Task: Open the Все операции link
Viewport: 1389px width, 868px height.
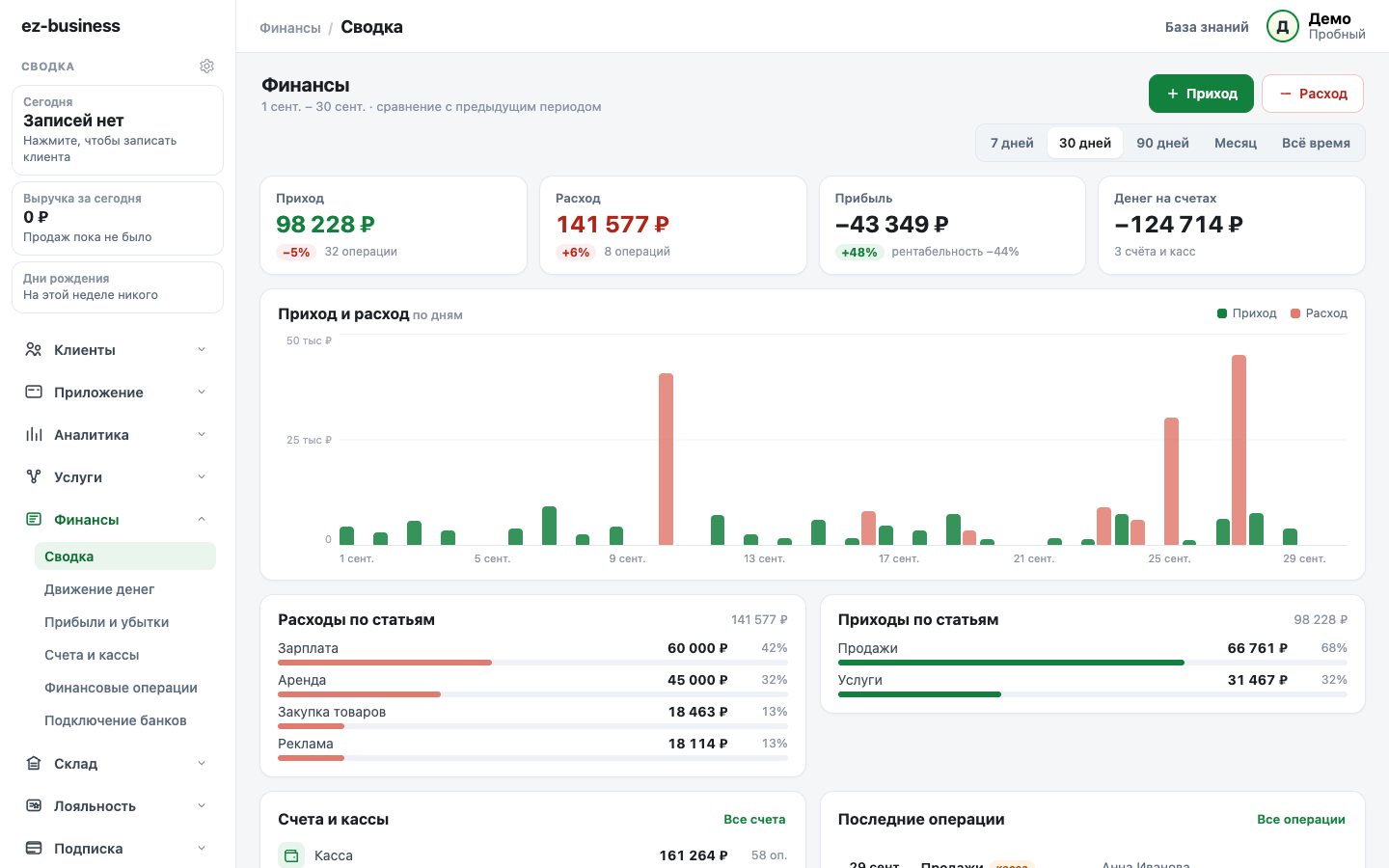Action: pyautogui.click(x=1300, y=819)
